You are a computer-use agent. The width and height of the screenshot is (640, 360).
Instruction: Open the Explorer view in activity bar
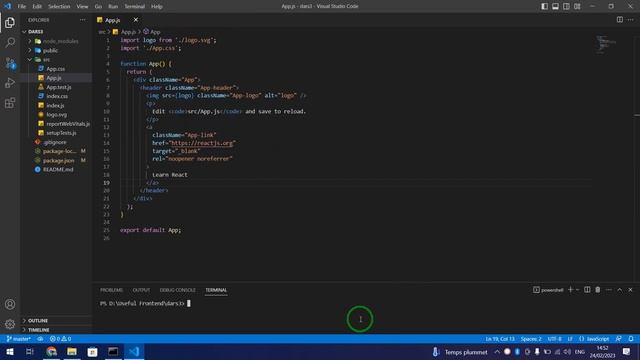pyautogui.click(x=10, y=22)
